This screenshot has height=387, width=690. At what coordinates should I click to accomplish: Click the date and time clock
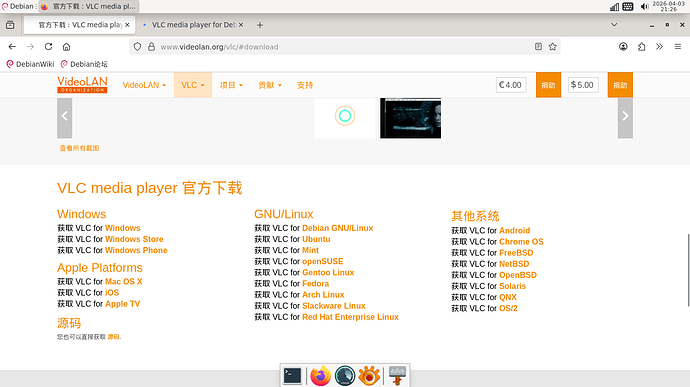[668, 6]
